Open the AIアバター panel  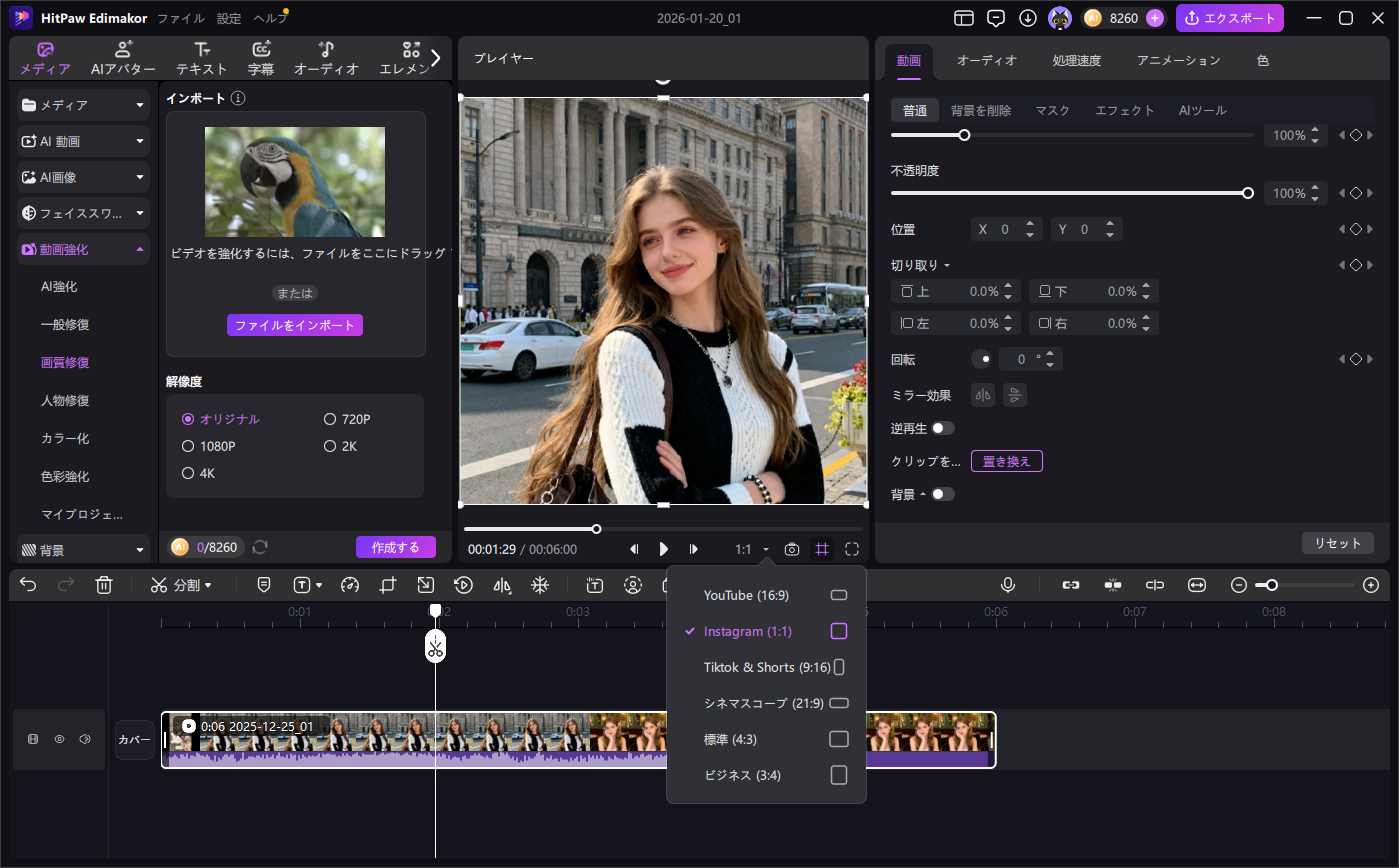coord(123,56)
